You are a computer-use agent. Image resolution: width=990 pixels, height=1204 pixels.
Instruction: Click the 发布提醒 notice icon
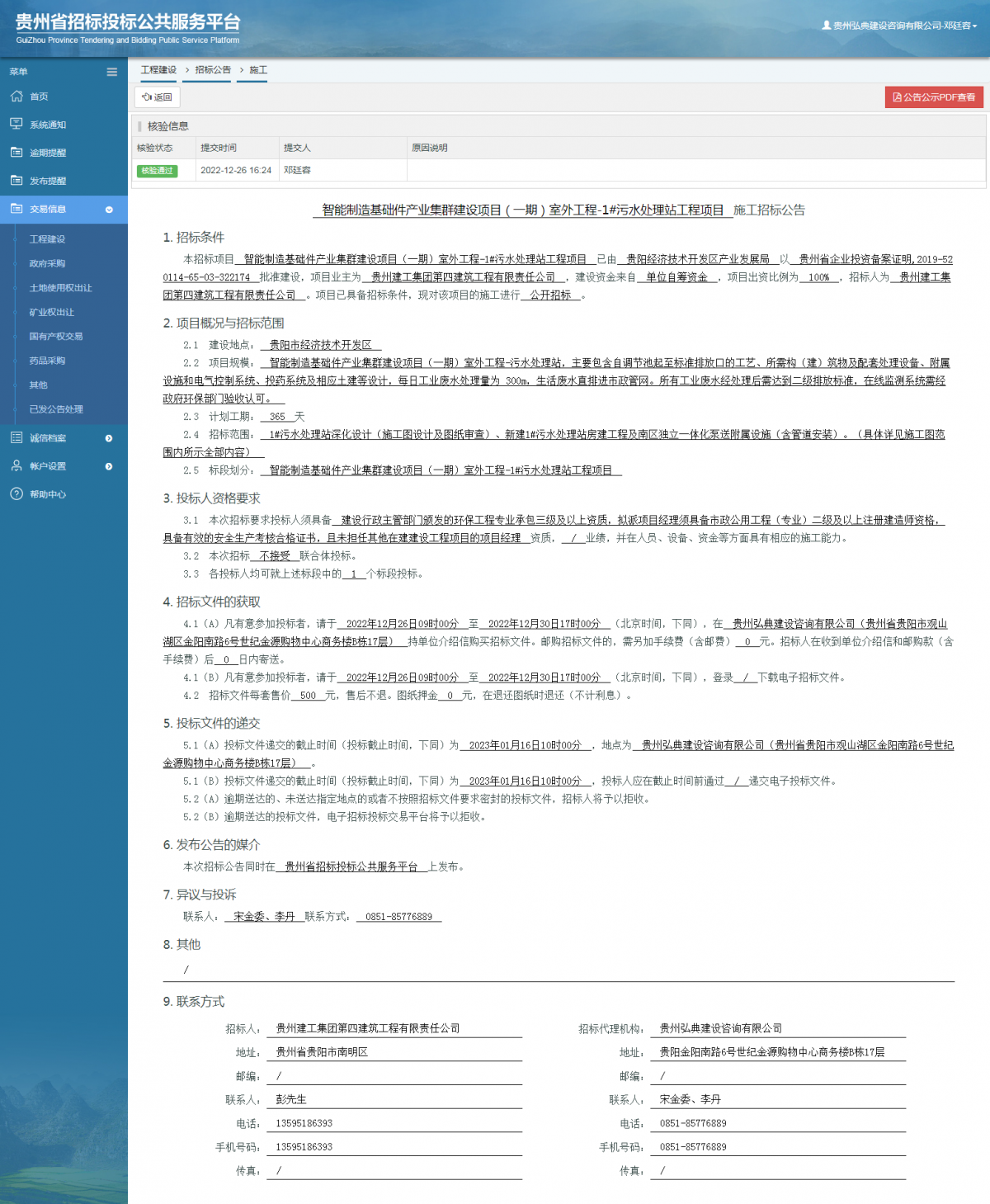(x=17, y=181)
